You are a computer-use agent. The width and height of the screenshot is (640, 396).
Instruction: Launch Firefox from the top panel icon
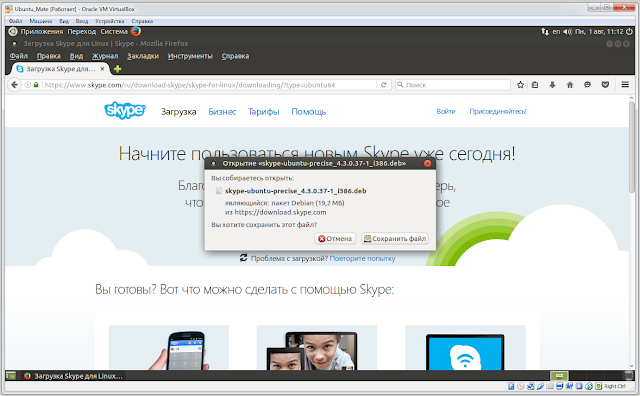point(136,31)
